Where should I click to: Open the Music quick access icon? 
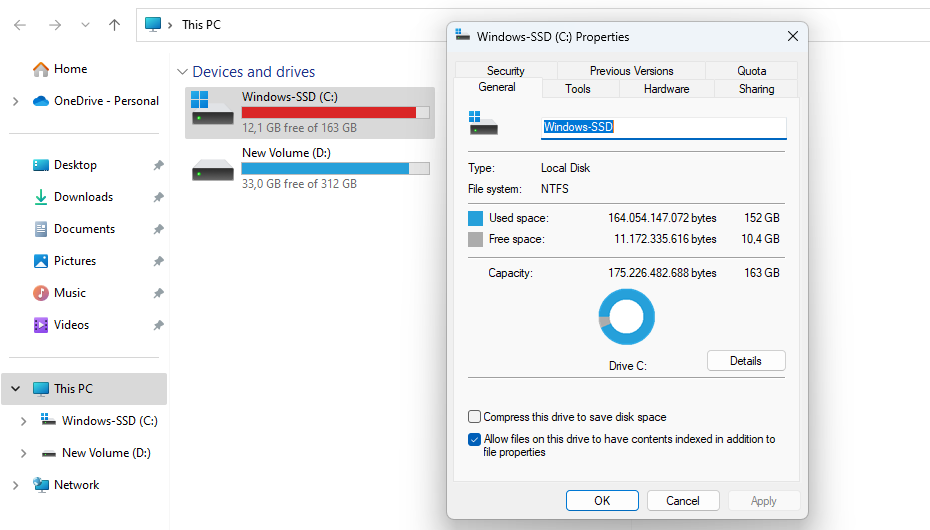pyautogui.click(x=41, y=293)
